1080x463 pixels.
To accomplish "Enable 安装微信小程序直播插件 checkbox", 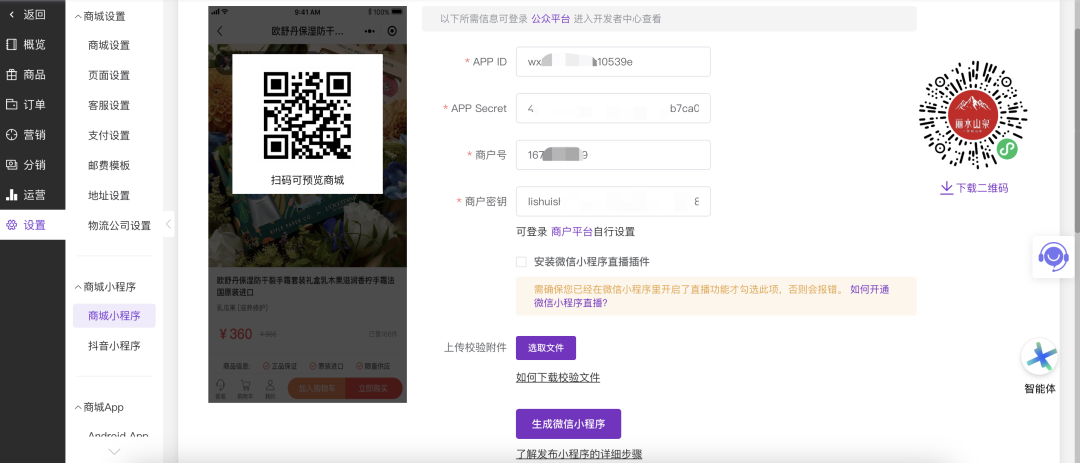I will (x=521, y=262).
